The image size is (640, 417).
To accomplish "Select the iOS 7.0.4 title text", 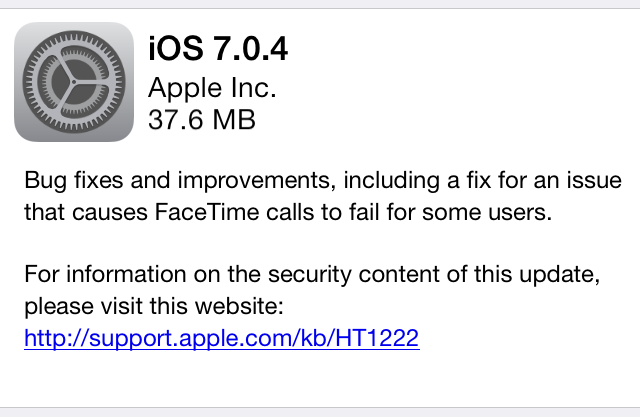I will 218,49.
